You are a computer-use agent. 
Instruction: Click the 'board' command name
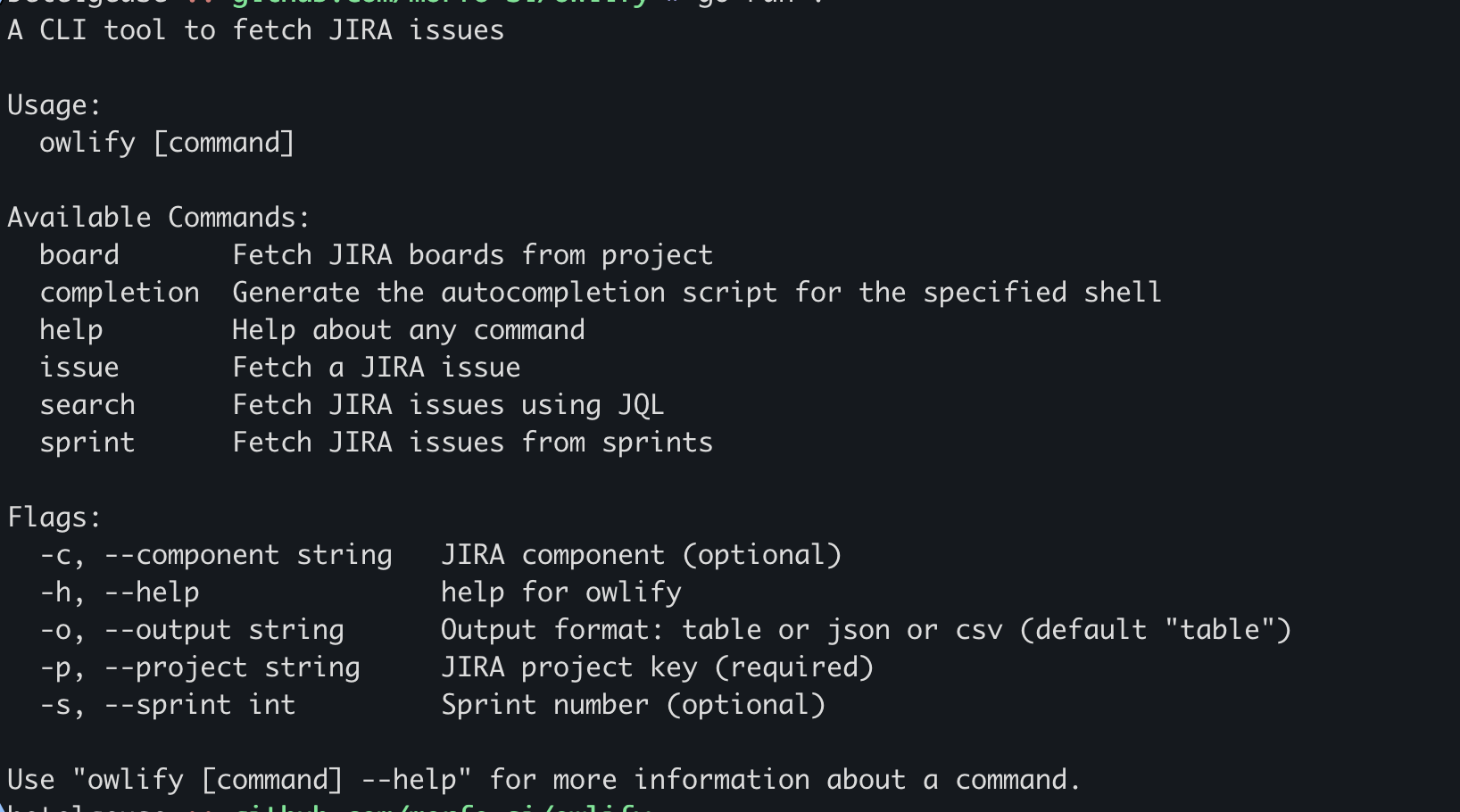(x=79, y=255)
